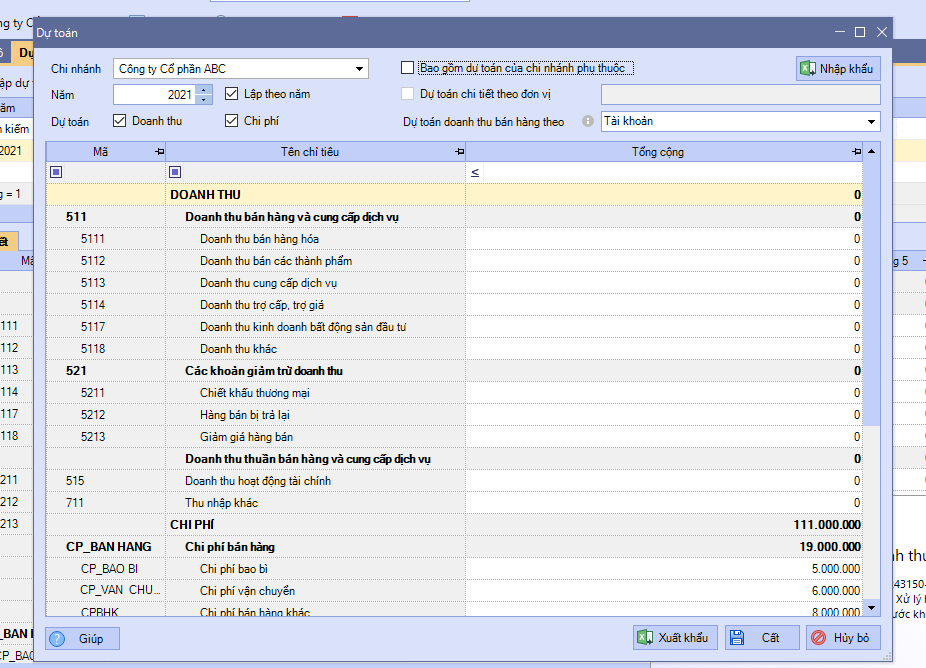The image size is (926, 668).
Task: Pin the Tổng cộng column
Action: tap(856, 152)
